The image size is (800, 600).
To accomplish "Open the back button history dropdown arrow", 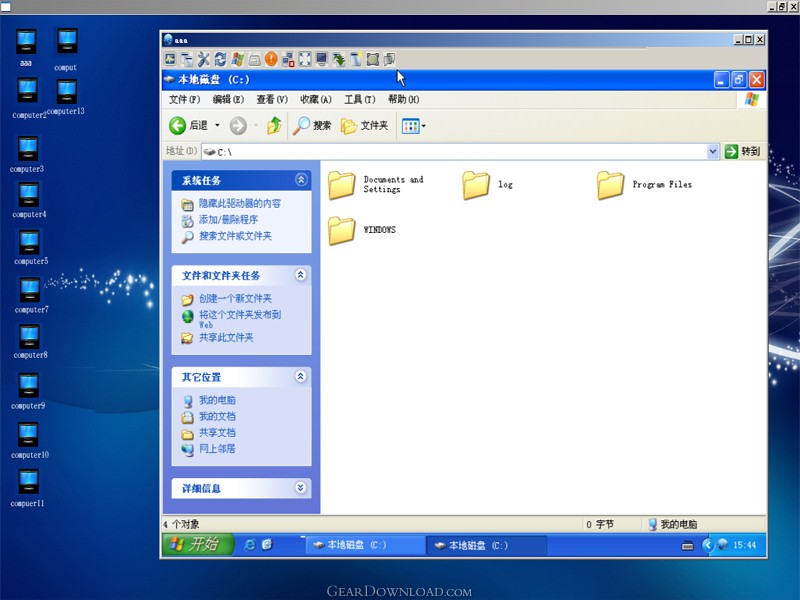I will (217, 126).
